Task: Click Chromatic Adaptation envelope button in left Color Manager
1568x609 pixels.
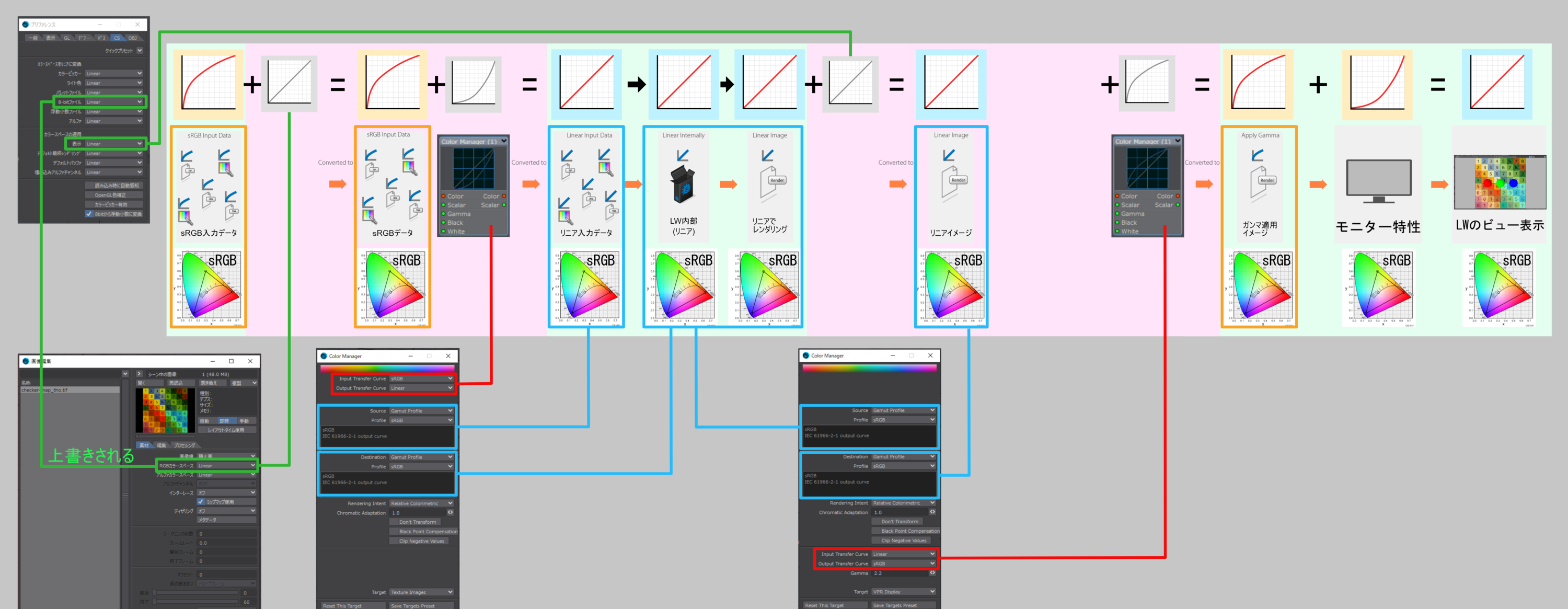Action: point(451,513)
